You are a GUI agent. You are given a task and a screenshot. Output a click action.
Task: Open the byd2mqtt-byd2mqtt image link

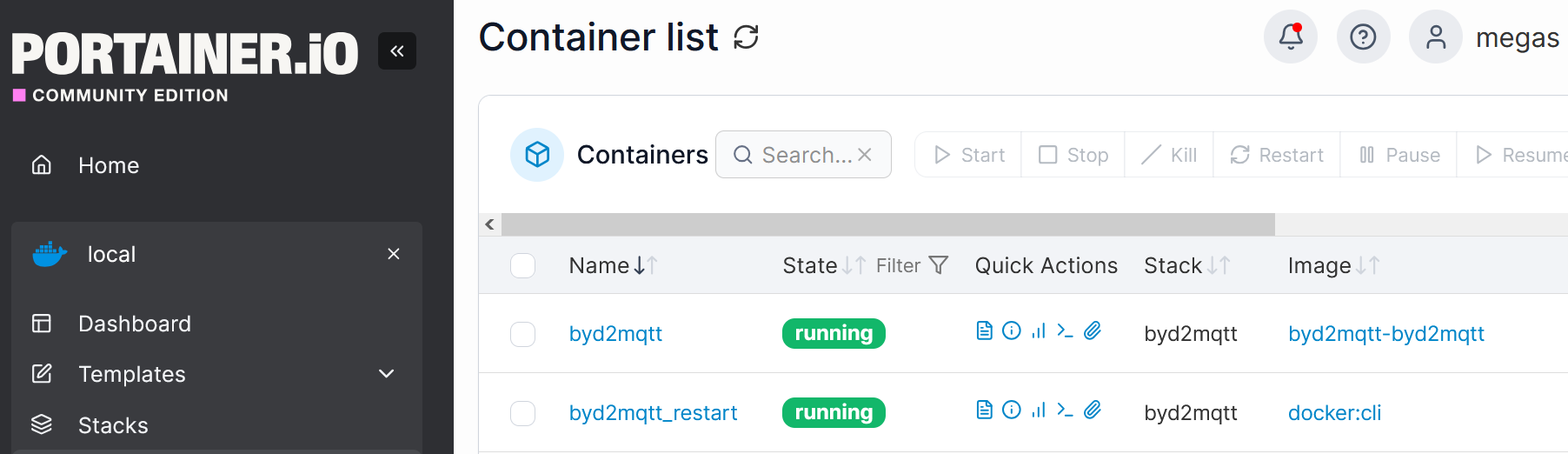point(1385,334)
